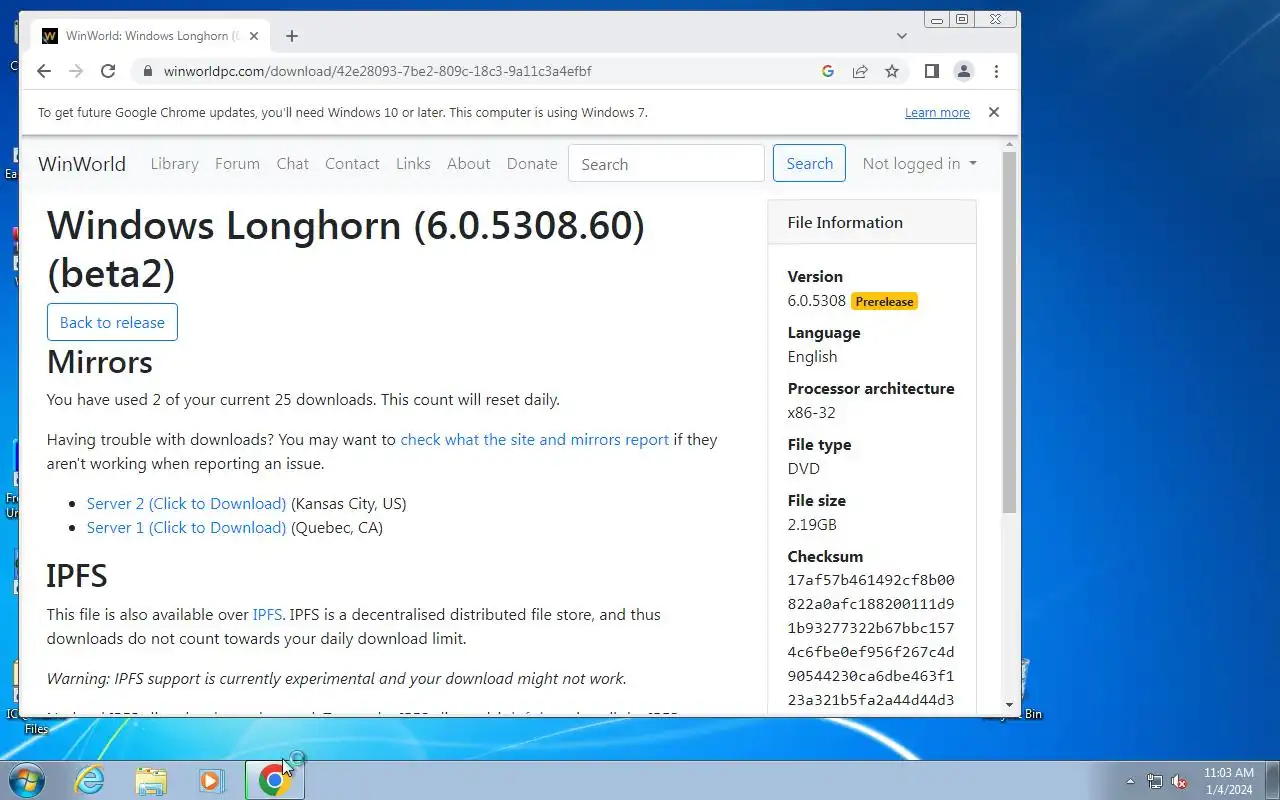
Task: Open the Chrome three-dot menu
Action: click(x=996, y=71)
